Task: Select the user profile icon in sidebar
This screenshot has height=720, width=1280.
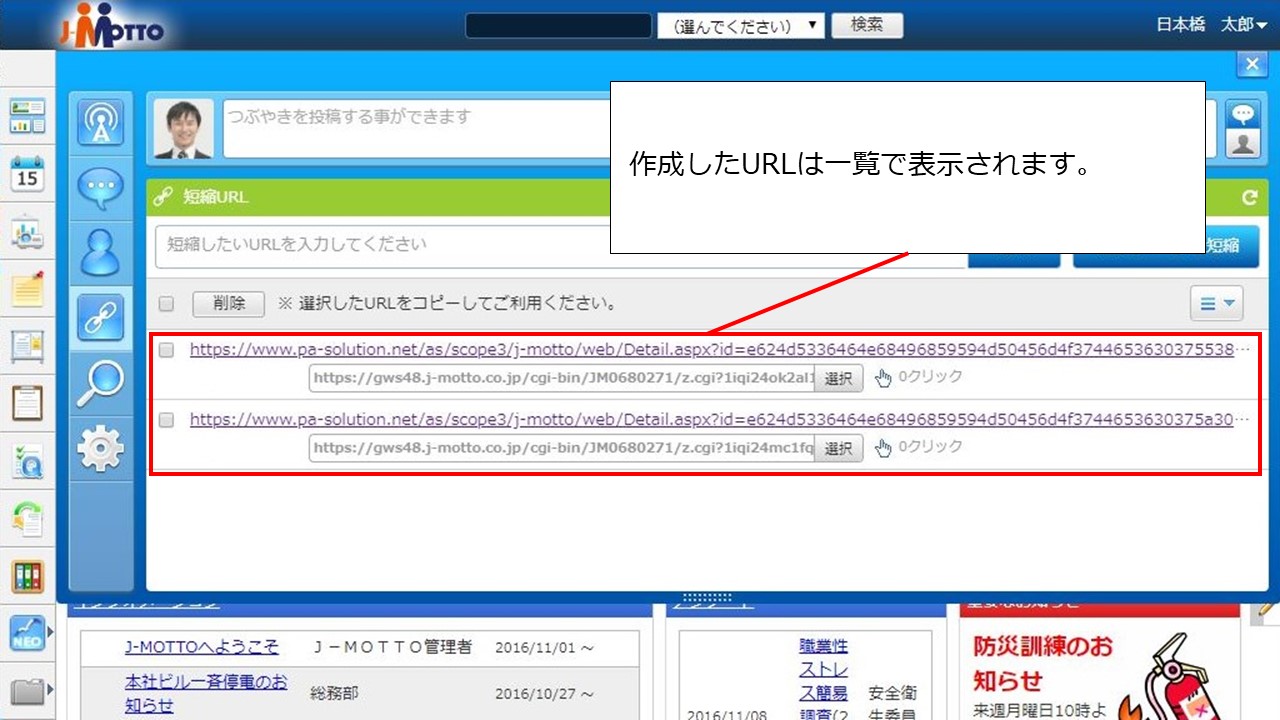Action: [x=100, y=253]
